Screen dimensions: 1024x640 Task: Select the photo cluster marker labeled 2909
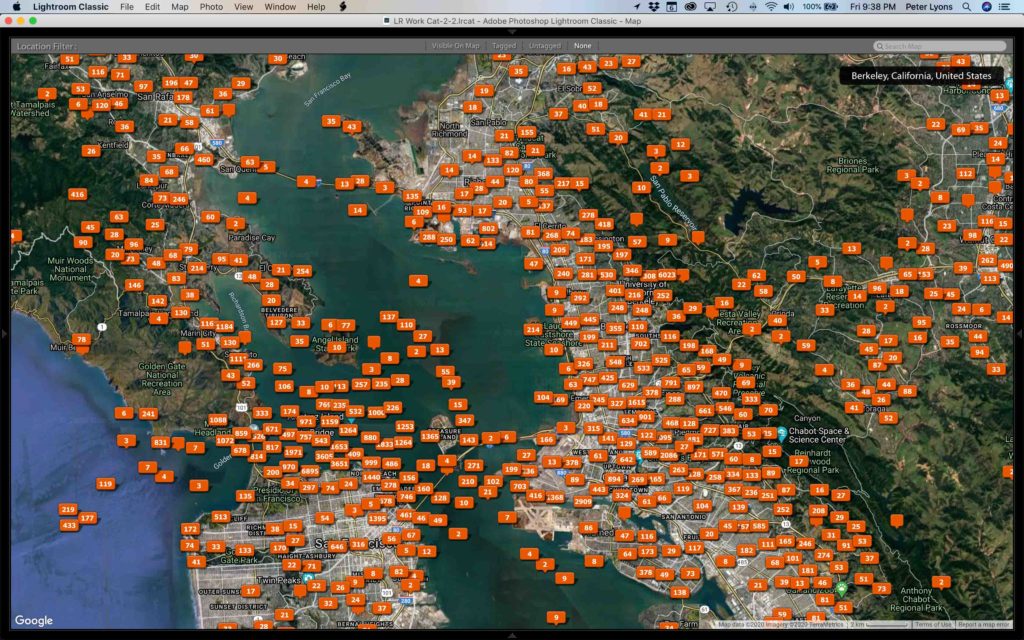coord(583,502)
